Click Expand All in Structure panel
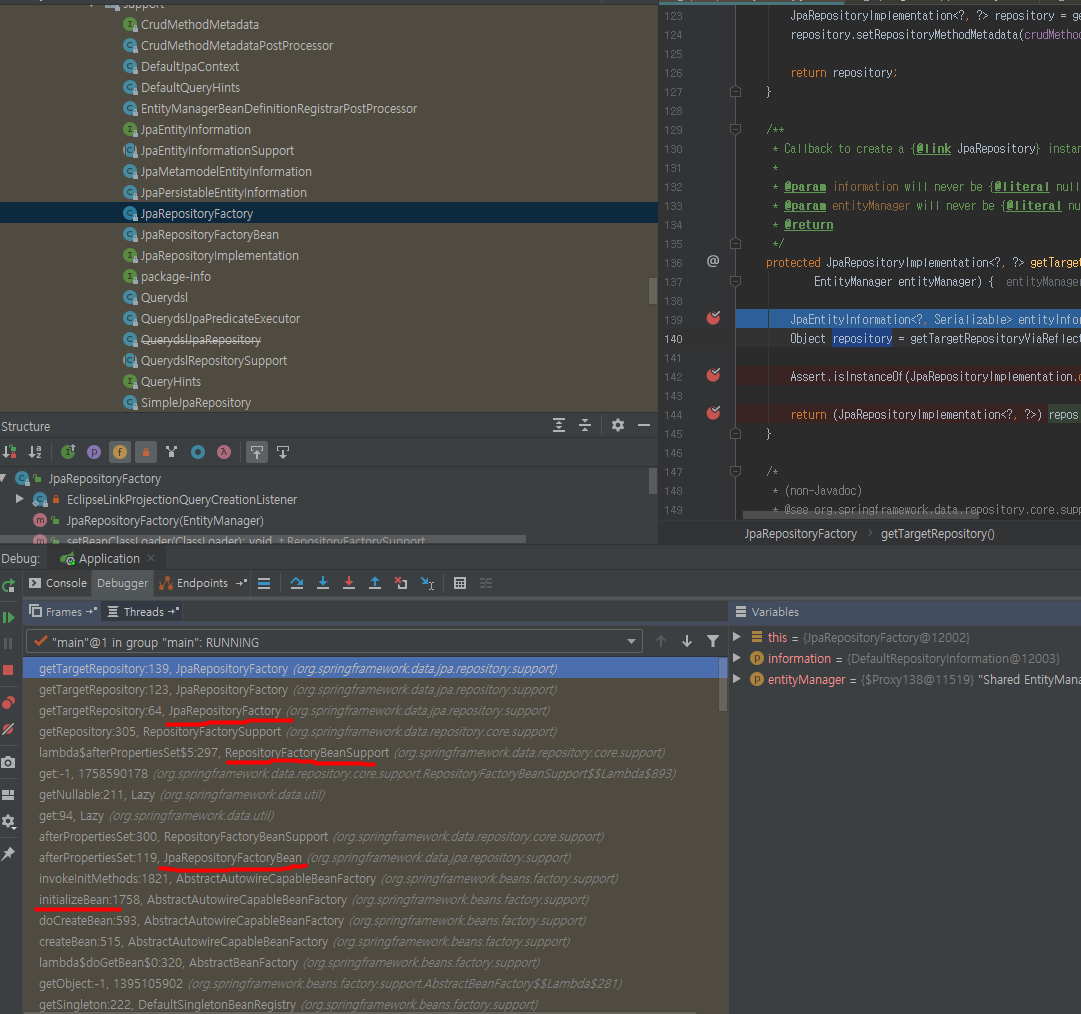 click(559, 425)
